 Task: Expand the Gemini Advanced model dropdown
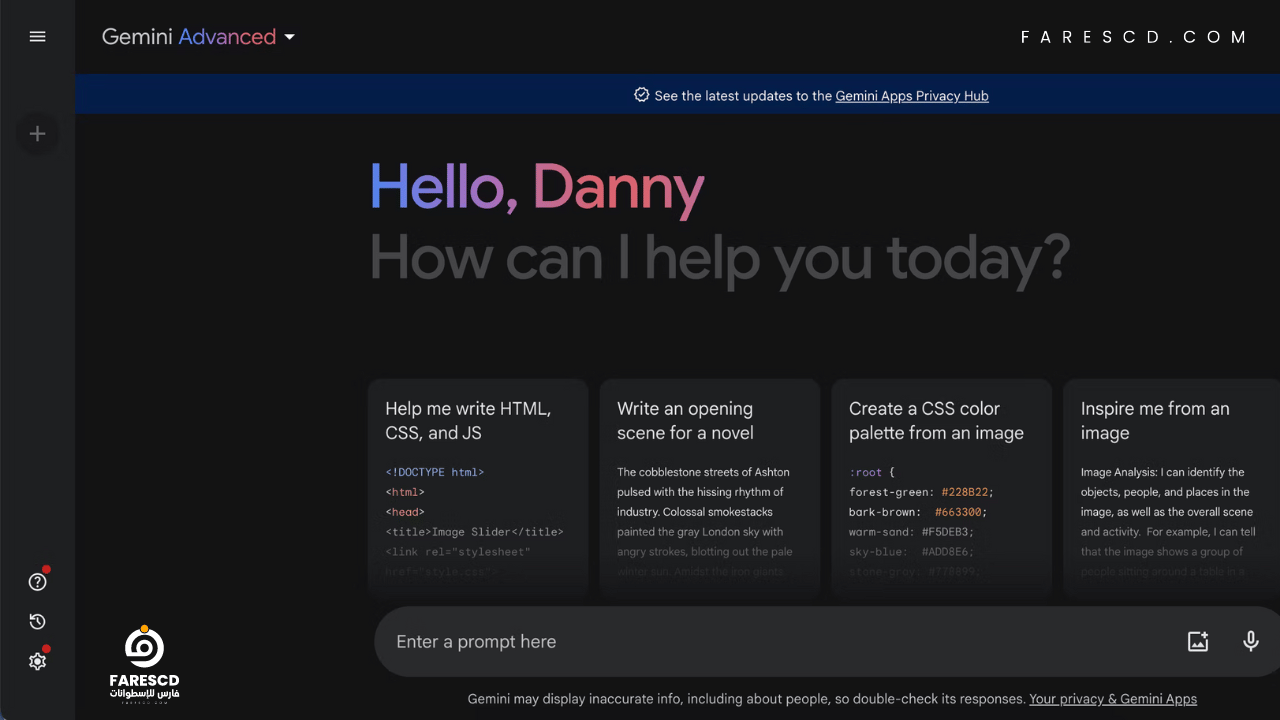[199, 37]
